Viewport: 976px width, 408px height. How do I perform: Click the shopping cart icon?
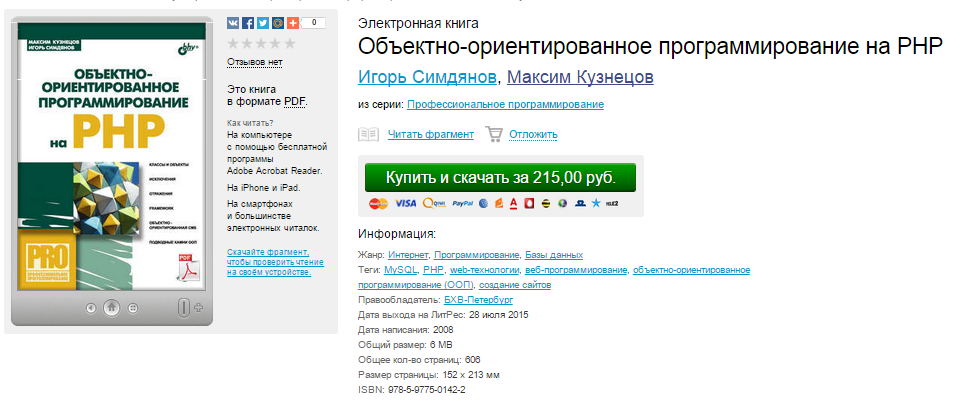pyautogui.click(x=494, y=134)
